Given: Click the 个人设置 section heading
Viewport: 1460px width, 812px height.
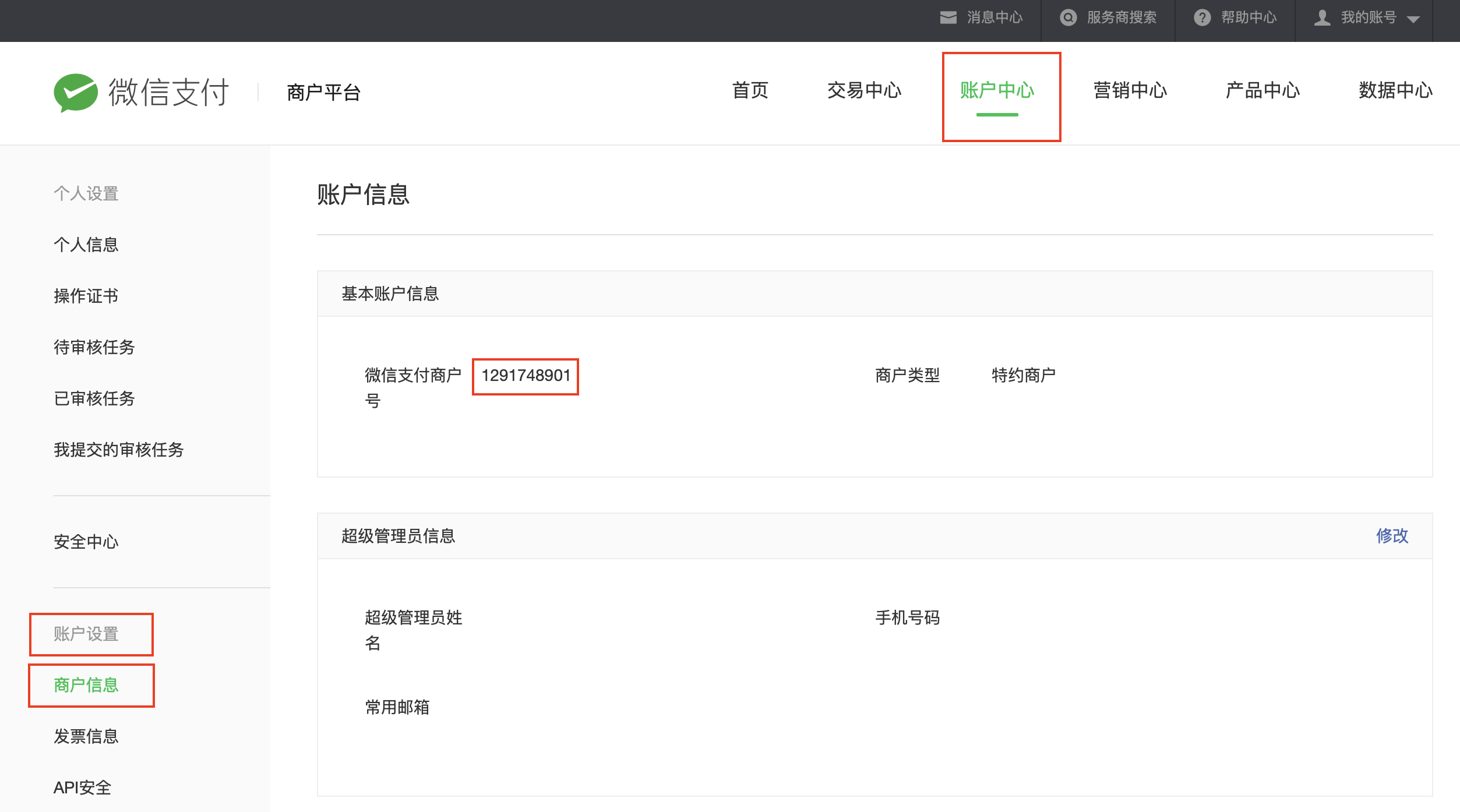Looking at the screenshot, I should coord(86,193).
